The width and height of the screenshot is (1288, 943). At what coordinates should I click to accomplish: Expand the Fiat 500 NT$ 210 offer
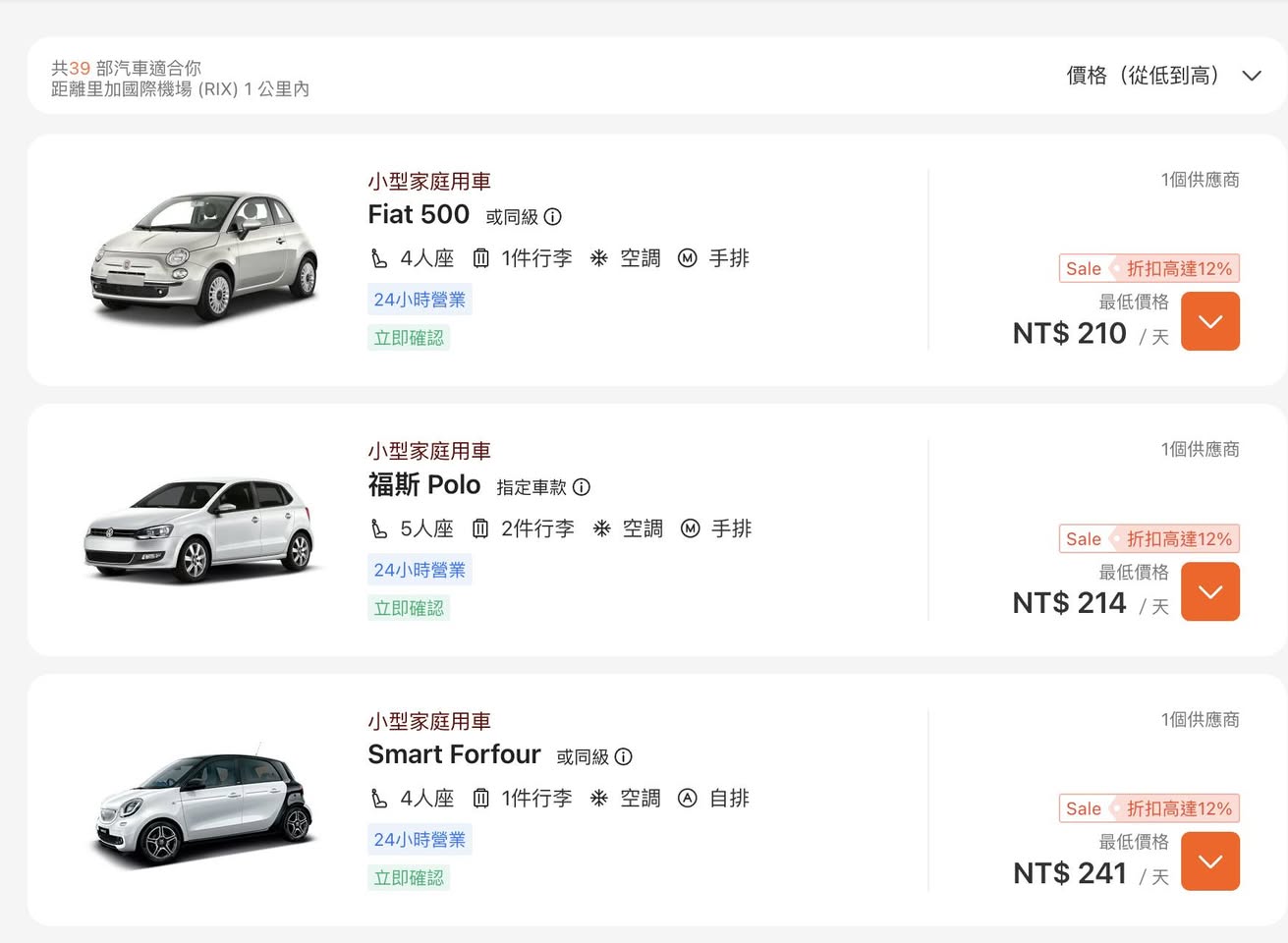tap(1209, 321)
